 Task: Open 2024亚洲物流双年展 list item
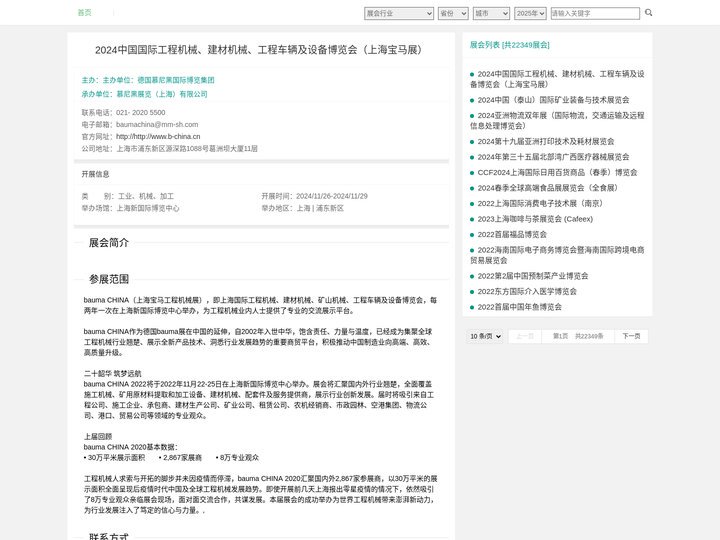click(557, 120)
